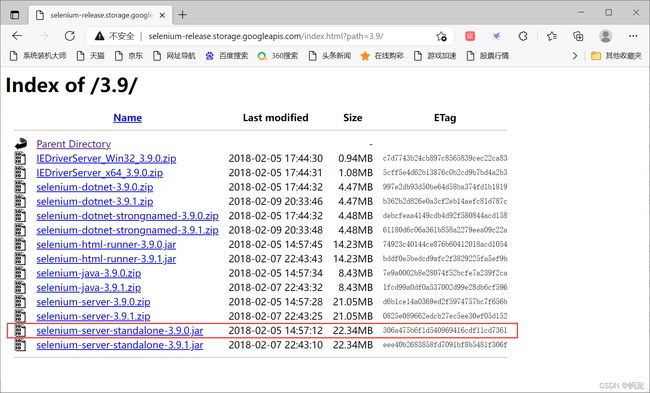
Task: Download selenium-dotnet-3.9.1.zip
Action: coord(95,201)
